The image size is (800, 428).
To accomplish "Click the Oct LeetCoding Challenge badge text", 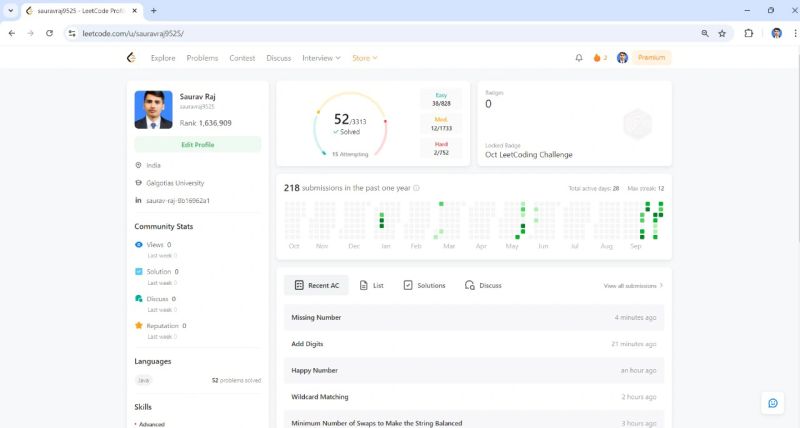I will (x=529, y=155).
